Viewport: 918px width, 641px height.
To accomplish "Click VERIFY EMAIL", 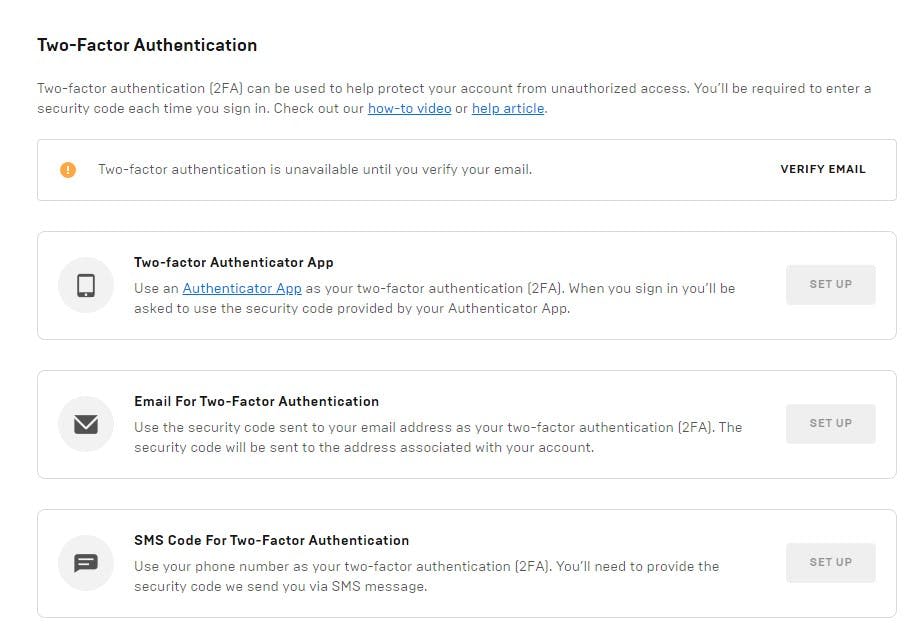I will [x=822, y=169].
